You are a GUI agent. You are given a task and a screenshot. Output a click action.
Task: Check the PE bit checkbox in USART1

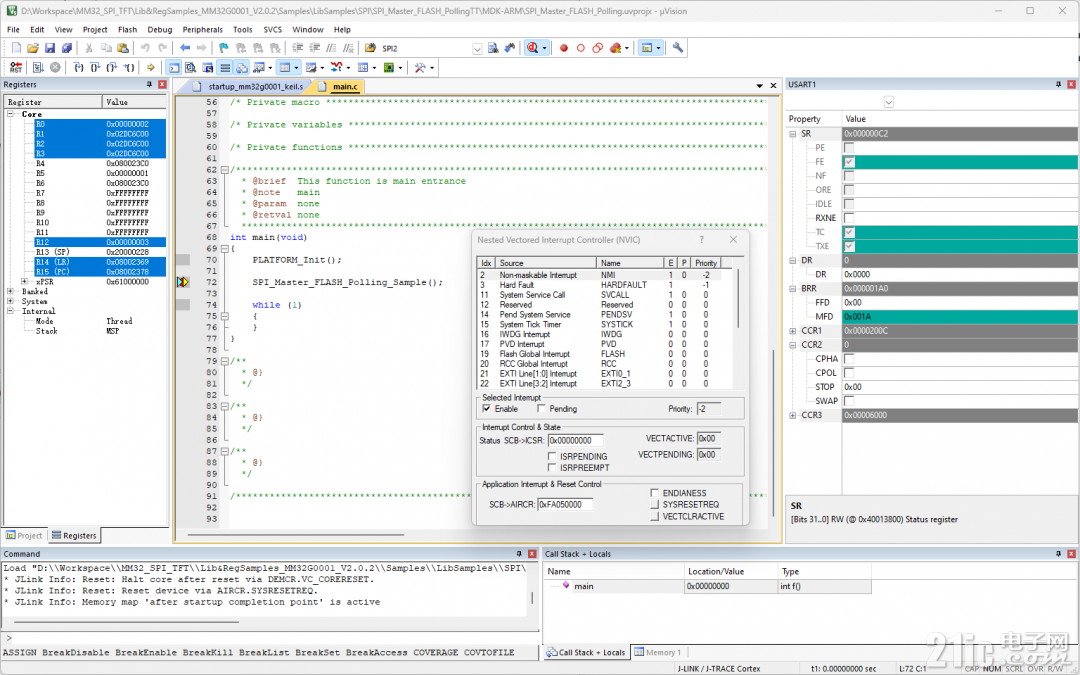849,147
